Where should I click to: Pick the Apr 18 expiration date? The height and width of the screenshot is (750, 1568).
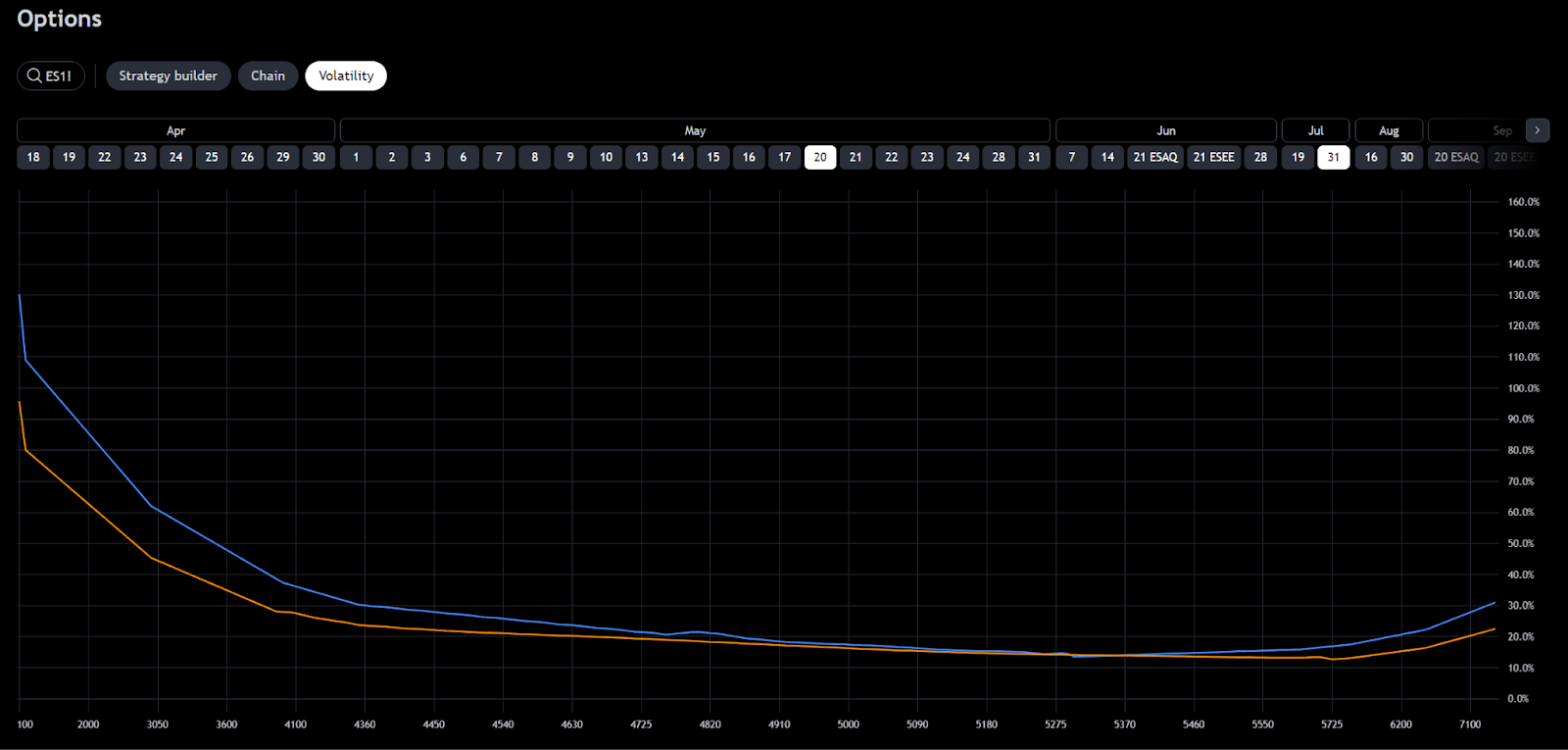point(33,157)
